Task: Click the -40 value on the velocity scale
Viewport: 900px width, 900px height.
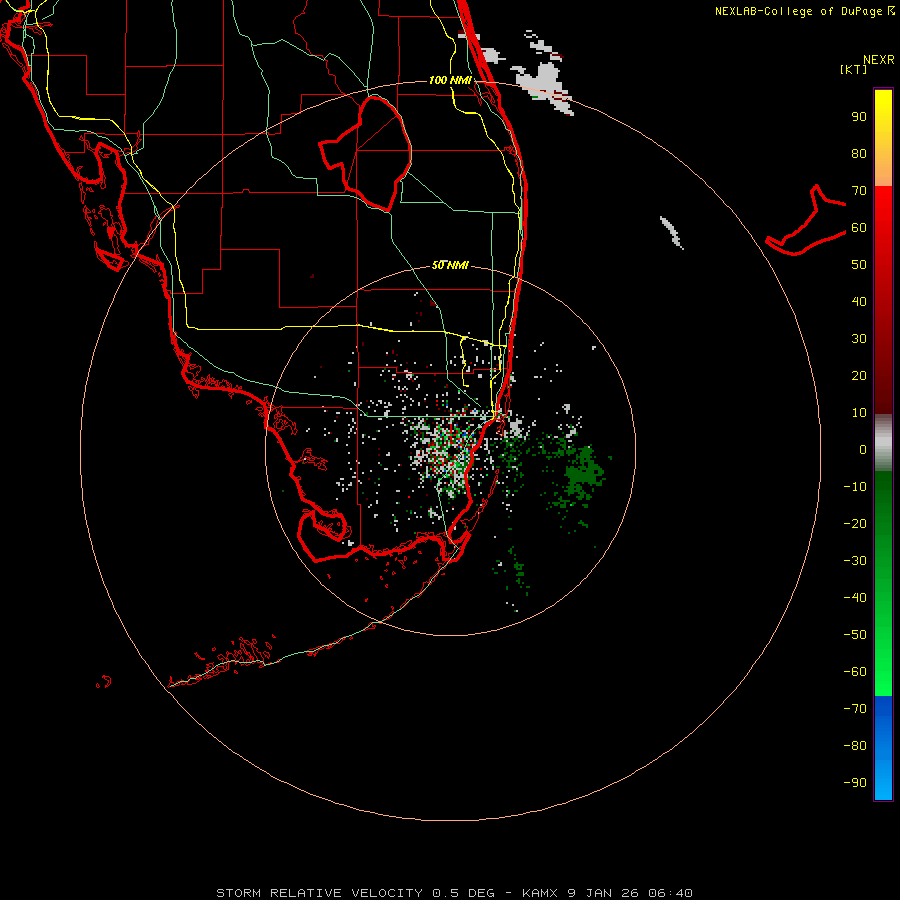Action: [855, 598]
